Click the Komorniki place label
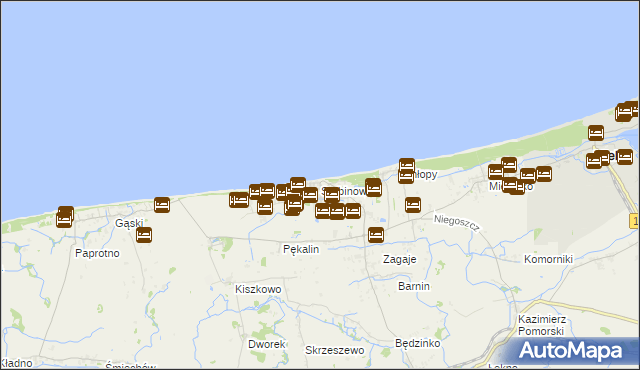Screen dimensions: 640x370 tap(548, 259)
